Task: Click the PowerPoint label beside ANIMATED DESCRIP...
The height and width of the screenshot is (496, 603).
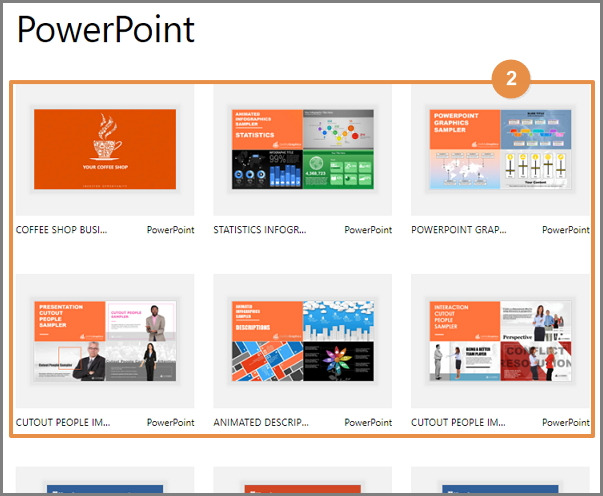Action: coord(368,423)
